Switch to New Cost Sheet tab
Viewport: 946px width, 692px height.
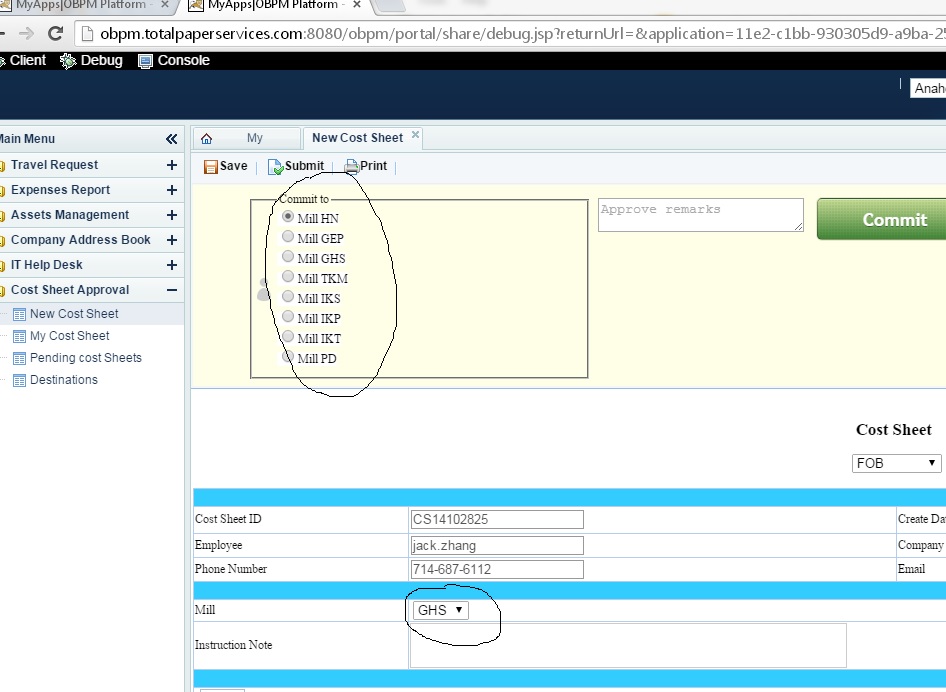pos(357,138)
